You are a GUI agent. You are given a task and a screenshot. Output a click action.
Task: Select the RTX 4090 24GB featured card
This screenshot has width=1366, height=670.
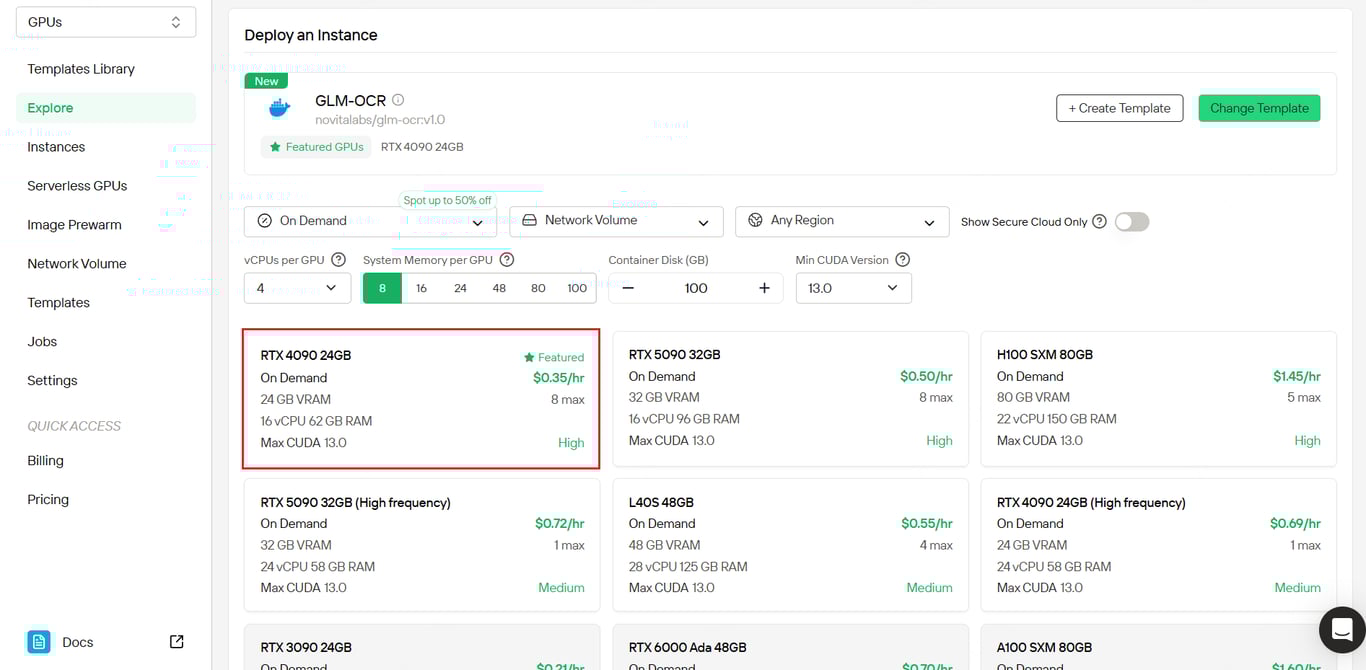(x=421, y=398)
